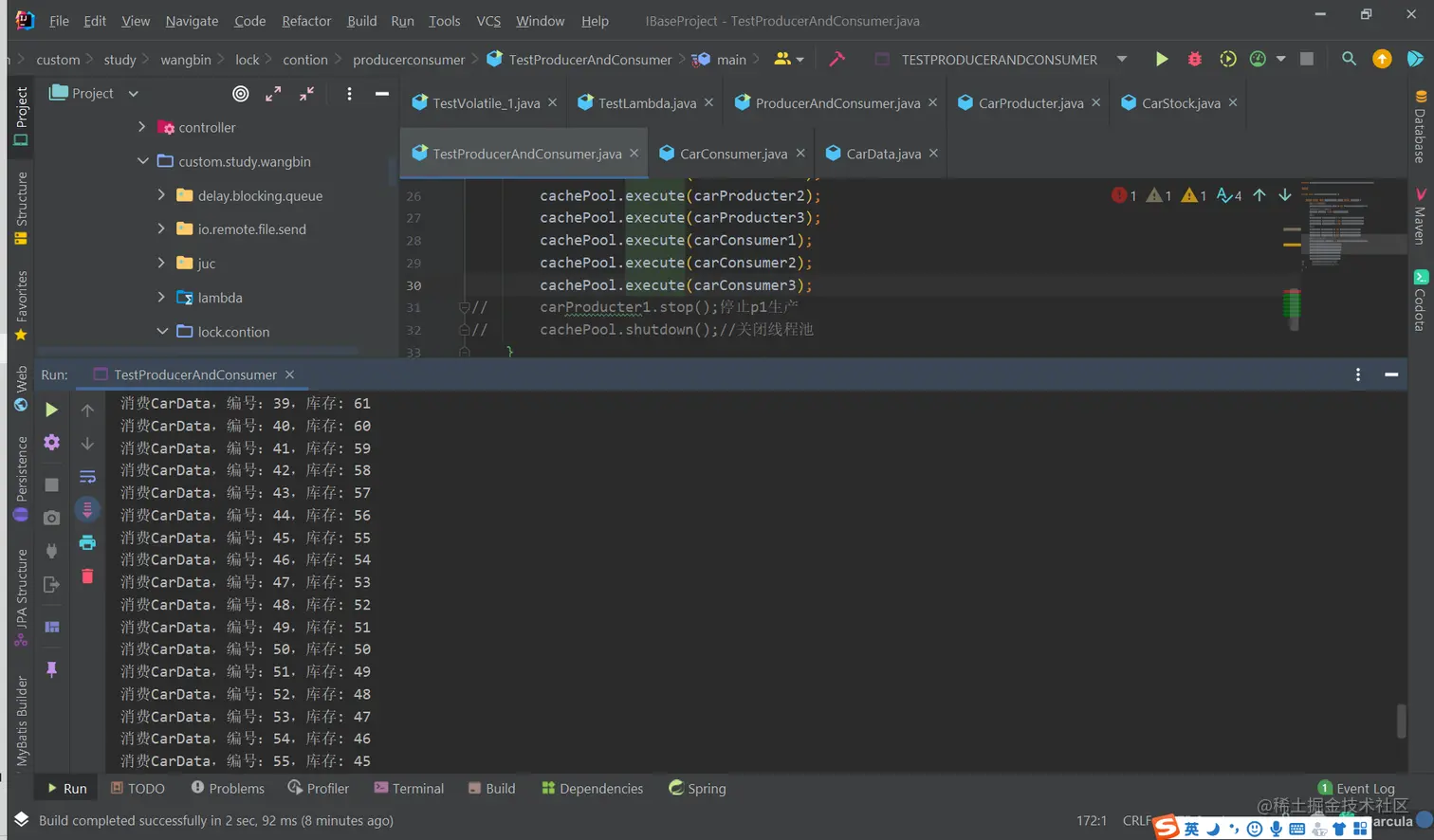Open the Refactor menu

[x=306, y=21]
